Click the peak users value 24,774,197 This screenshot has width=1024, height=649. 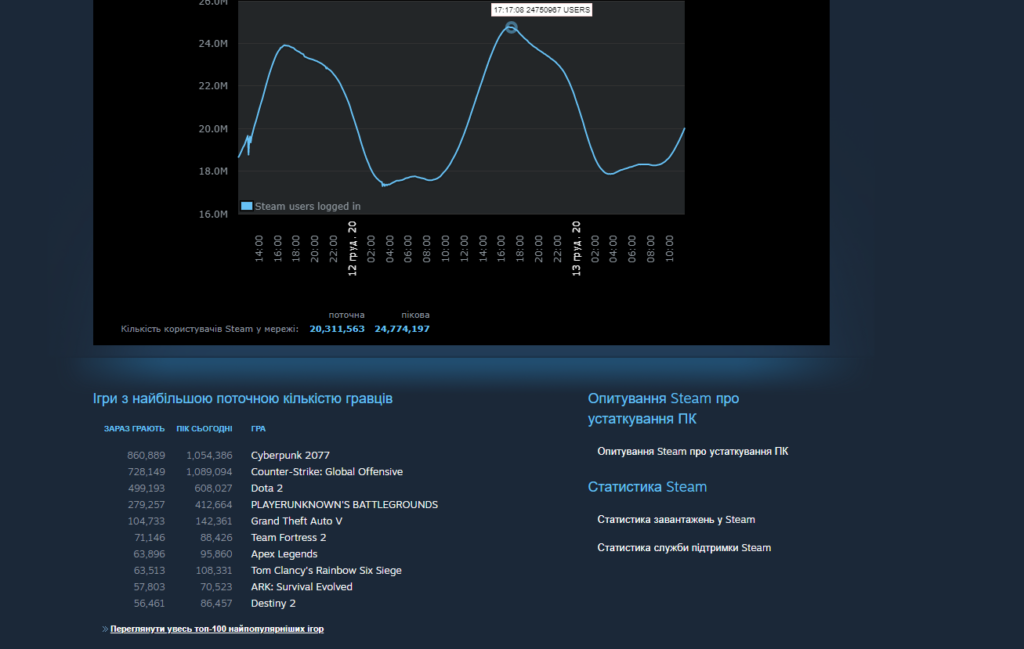pyautogui.click(x=402, y=329)
